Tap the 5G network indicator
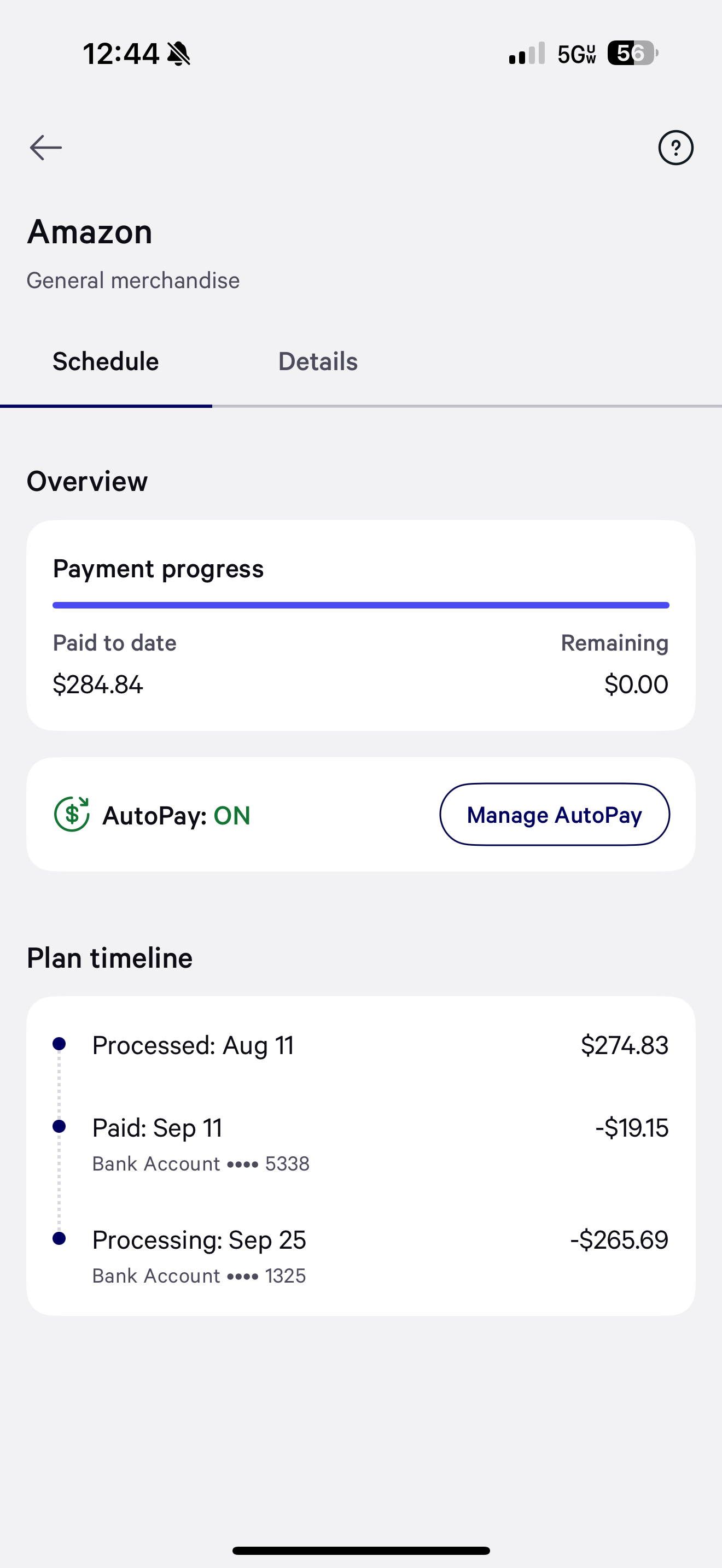 pos(577,54)
